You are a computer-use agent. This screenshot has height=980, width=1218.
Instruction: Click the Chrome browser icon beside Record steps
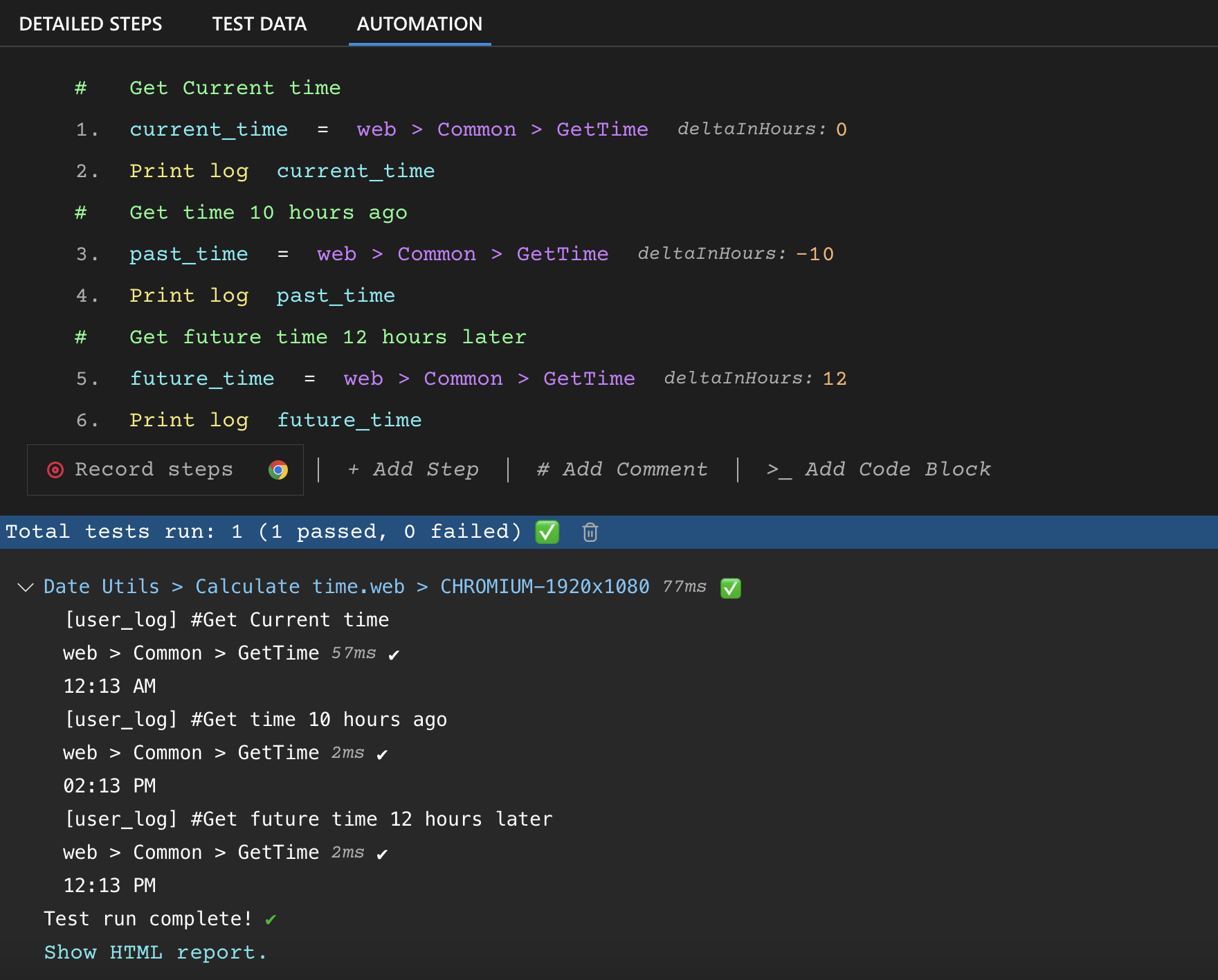277,469
